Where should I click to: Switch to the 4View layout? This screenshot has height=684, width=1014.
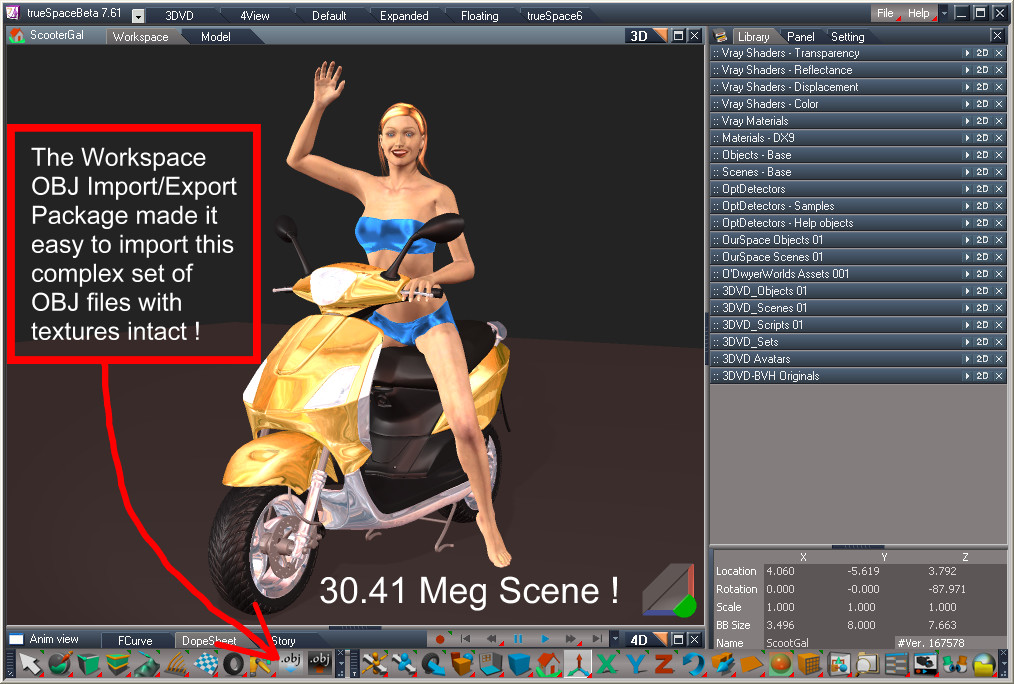255,16
